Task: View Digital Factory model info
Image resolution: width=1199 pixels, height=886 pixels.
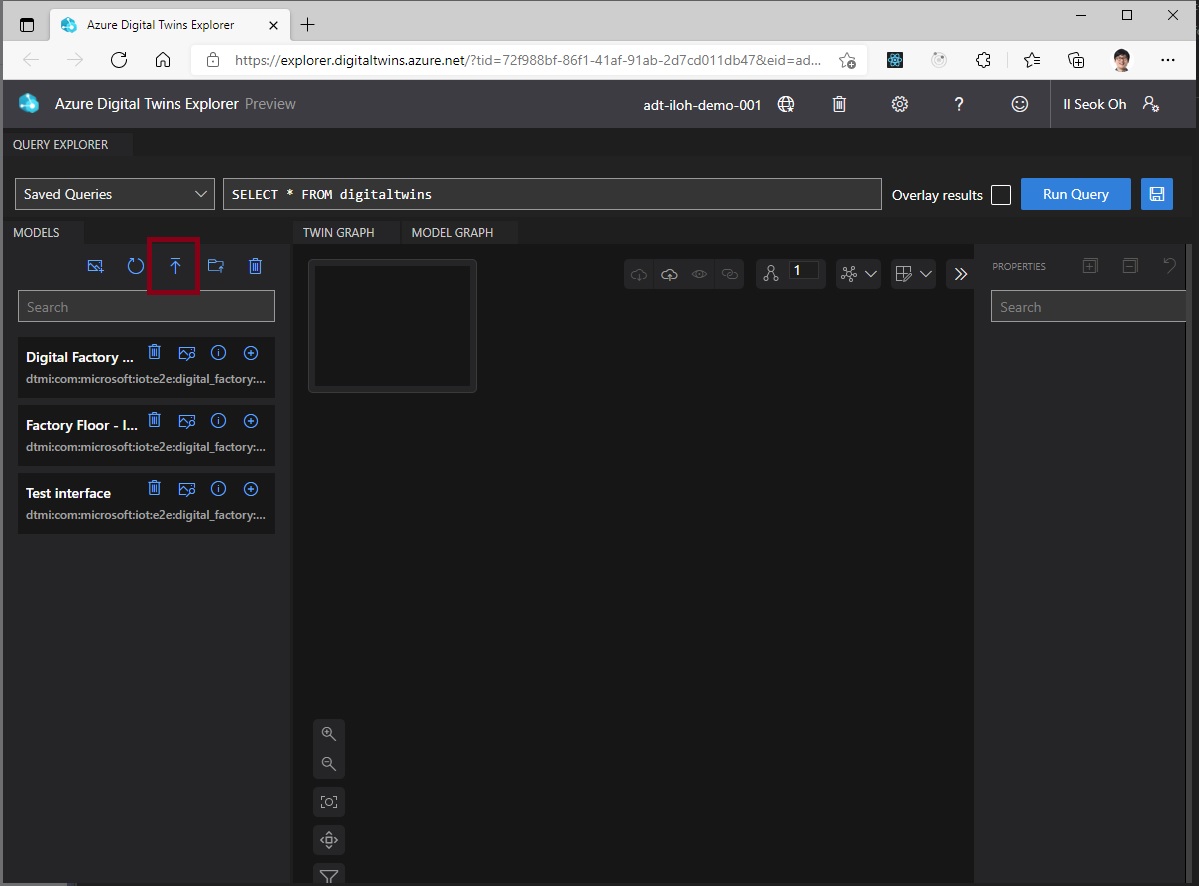Action: (219, 352)
